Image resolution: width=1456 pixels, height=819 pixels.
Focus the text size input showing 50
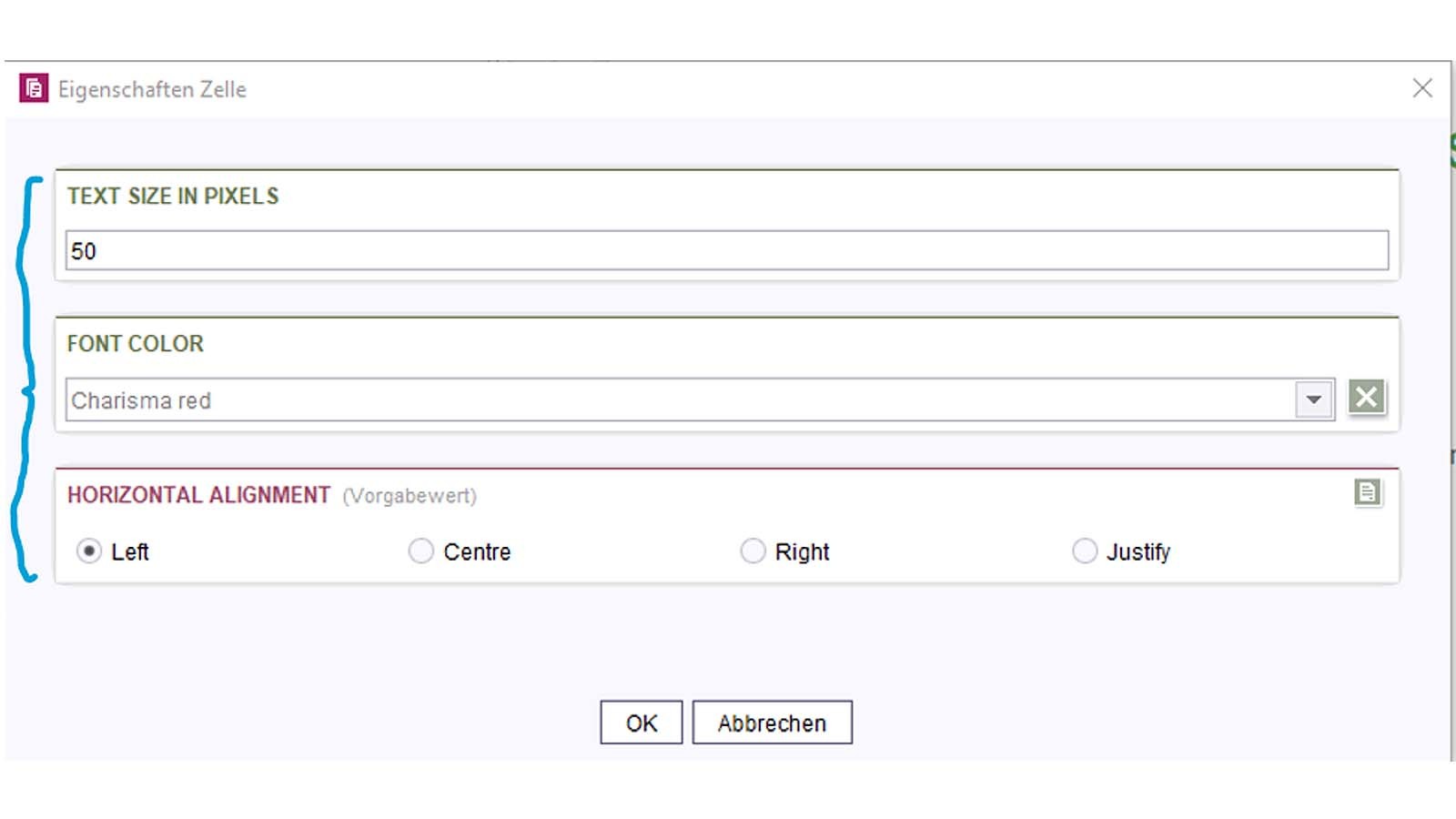[726, 250]
